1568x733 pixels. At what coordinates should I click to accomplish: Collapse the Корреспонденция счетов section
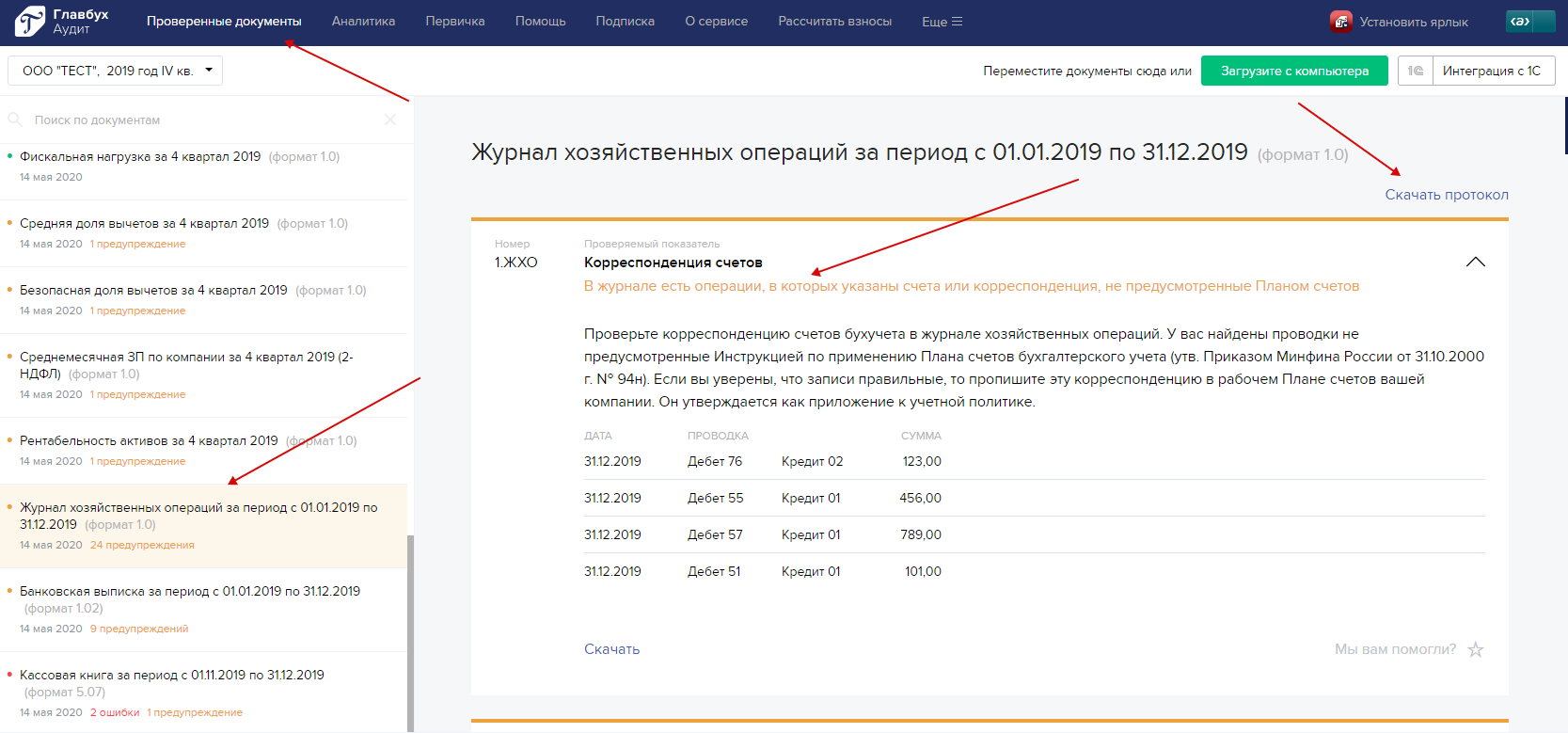click(1475, 263)
